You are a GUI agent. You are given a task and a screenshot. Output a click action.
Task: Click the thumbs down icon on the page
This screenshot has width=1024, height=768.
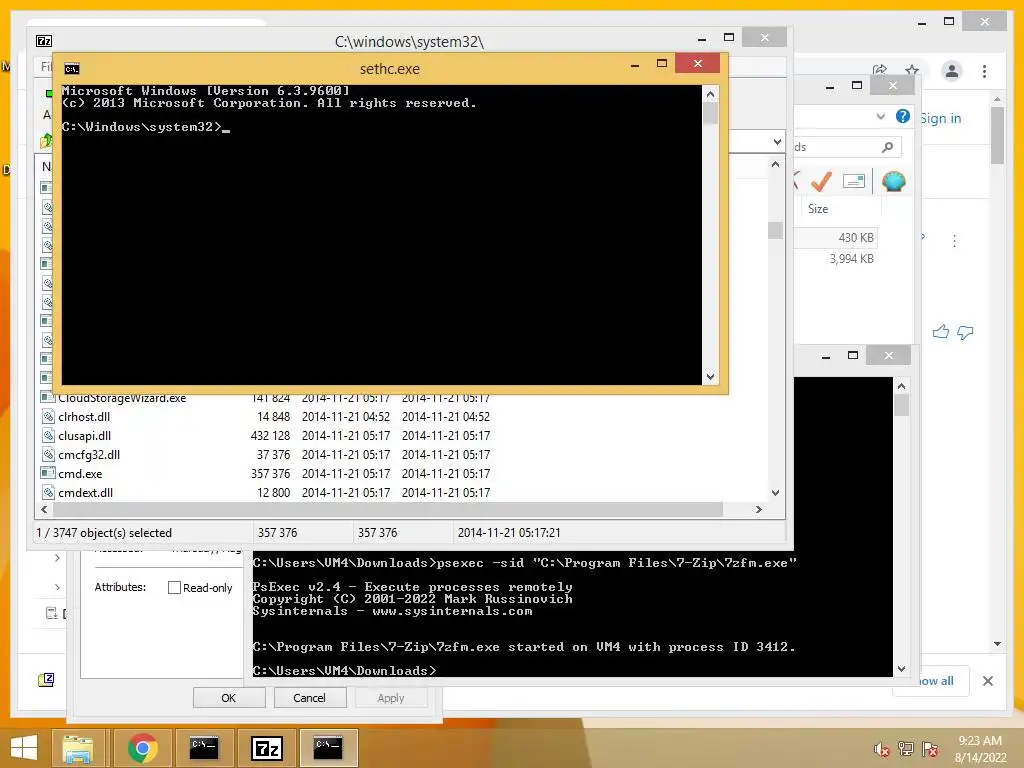tap(965, 332)
